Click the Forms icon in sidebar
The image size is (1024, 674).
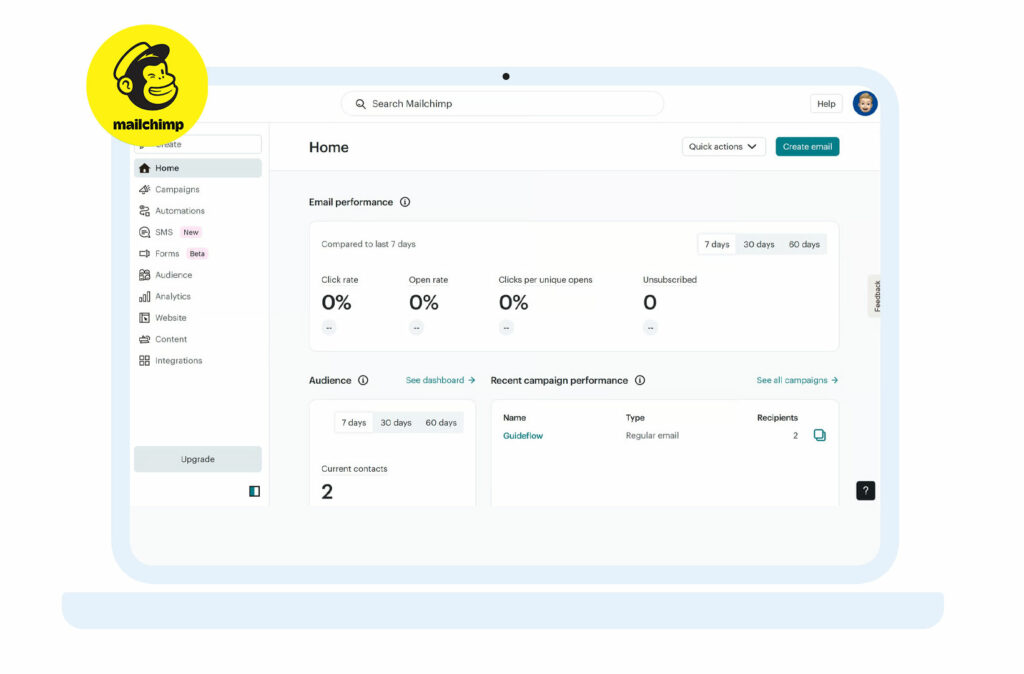click(144, 253)
